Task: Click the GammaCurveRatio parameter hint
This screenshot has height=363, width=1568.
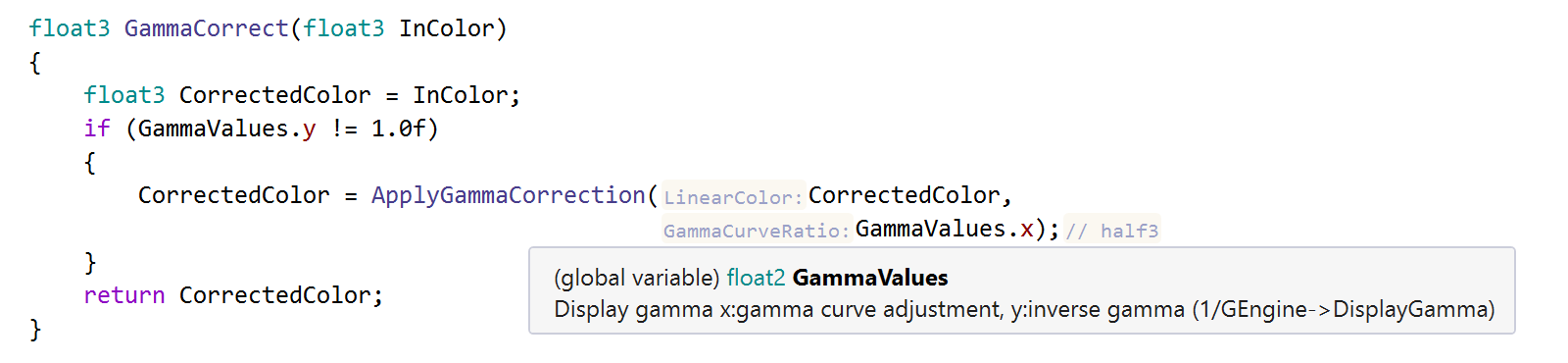Action: click(757, 231)
